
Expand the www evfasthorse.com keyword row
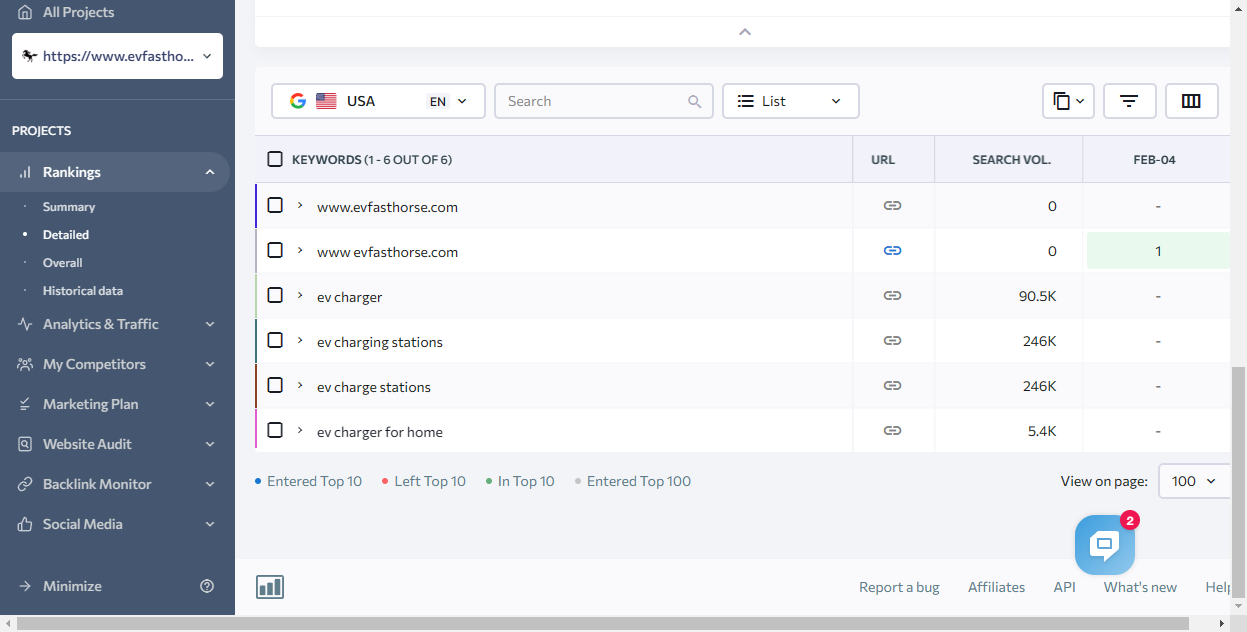[x=300, y=250]
